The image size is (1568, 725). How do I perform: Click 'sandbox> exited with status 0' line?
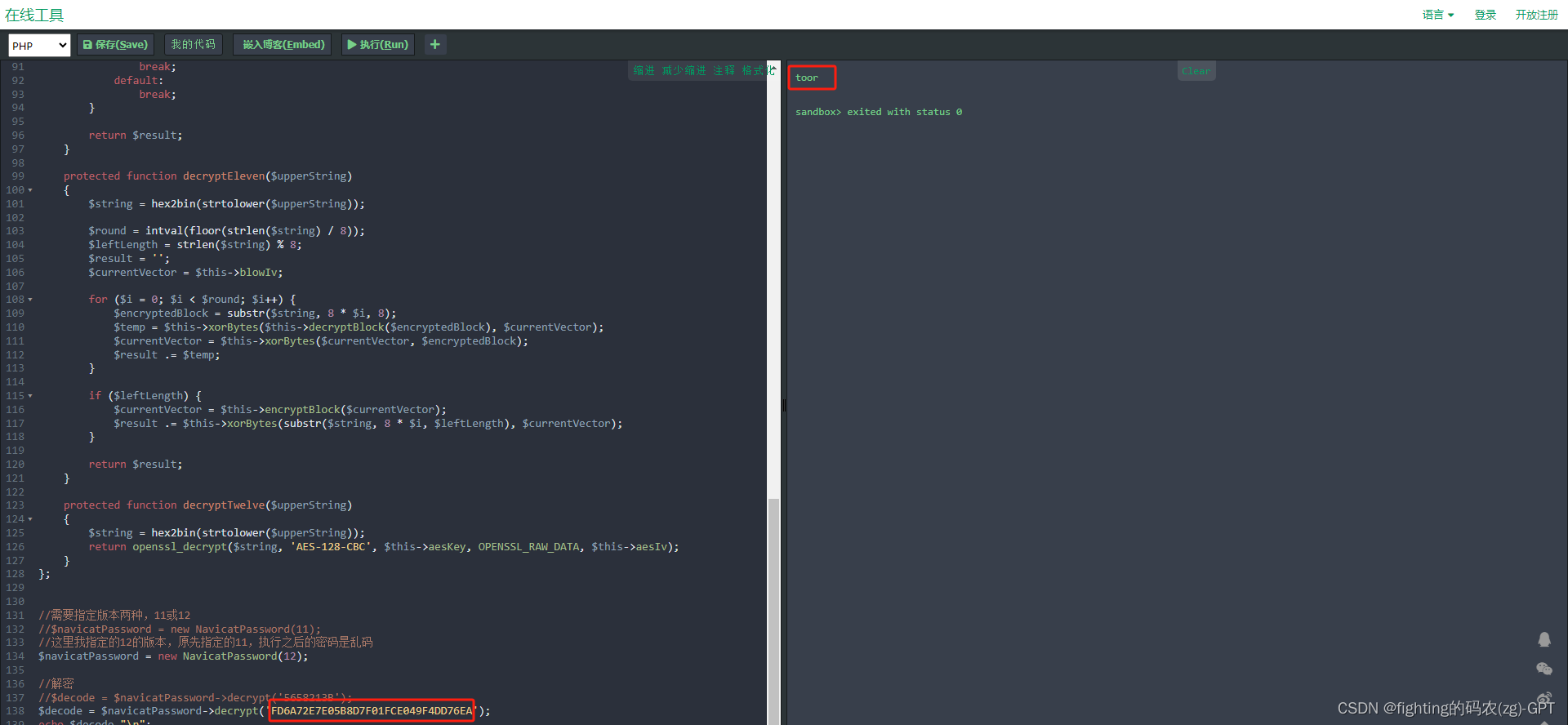point(879,112)
